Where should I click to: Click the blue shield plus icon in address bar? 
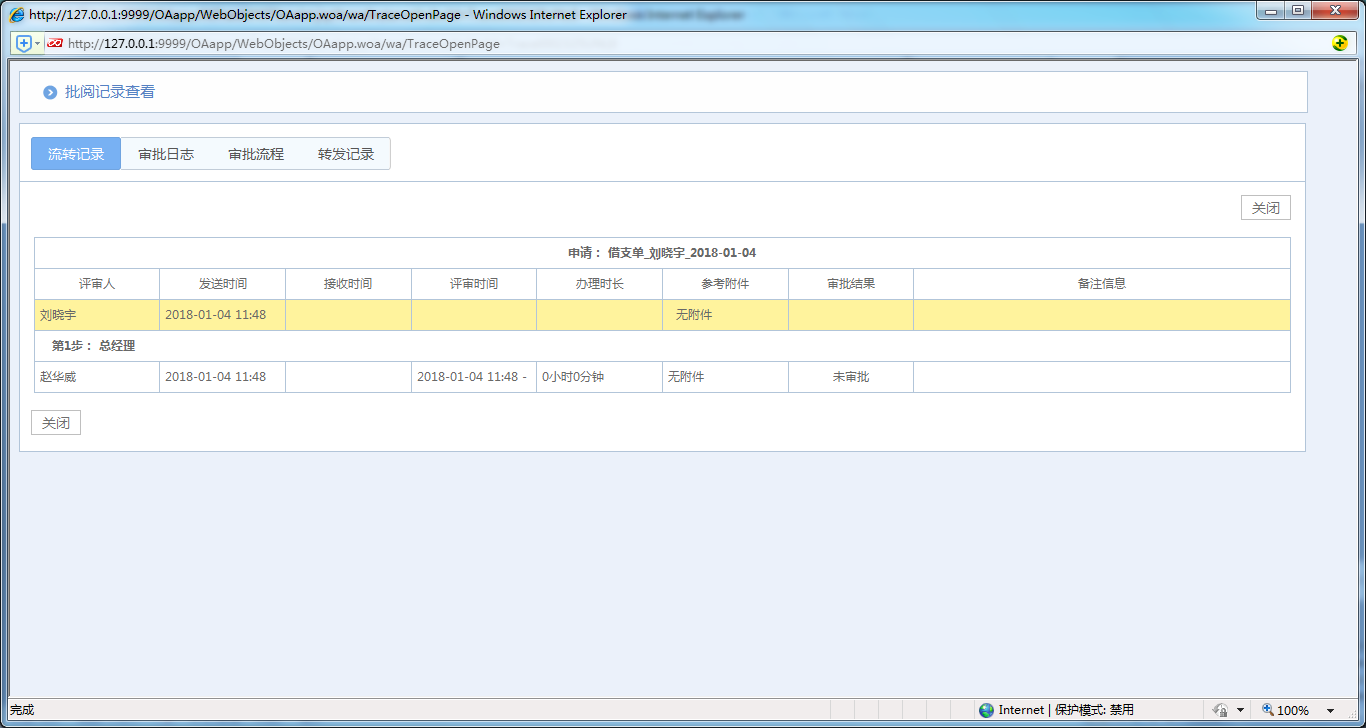point(24,43)
